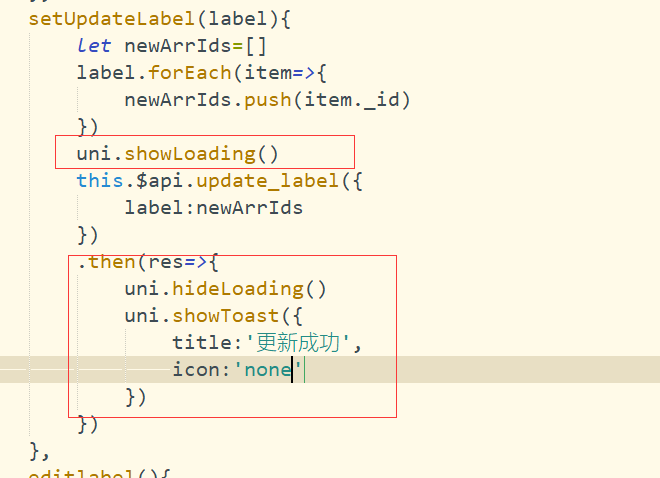Click the setUpdateLabel function name
660x478 pixels.
click(x=112, y=19)
